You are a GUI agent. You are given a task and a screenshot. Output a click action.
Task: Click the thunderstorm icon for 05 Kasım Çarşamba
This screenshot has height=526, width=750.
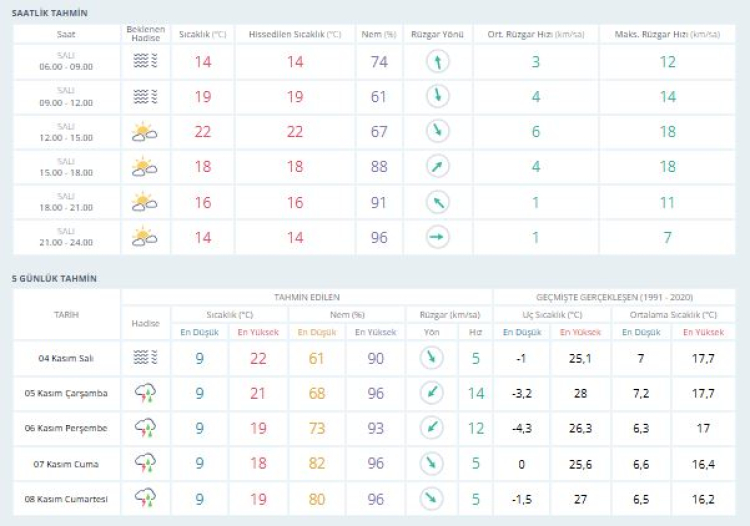click(x=145, y=393)
